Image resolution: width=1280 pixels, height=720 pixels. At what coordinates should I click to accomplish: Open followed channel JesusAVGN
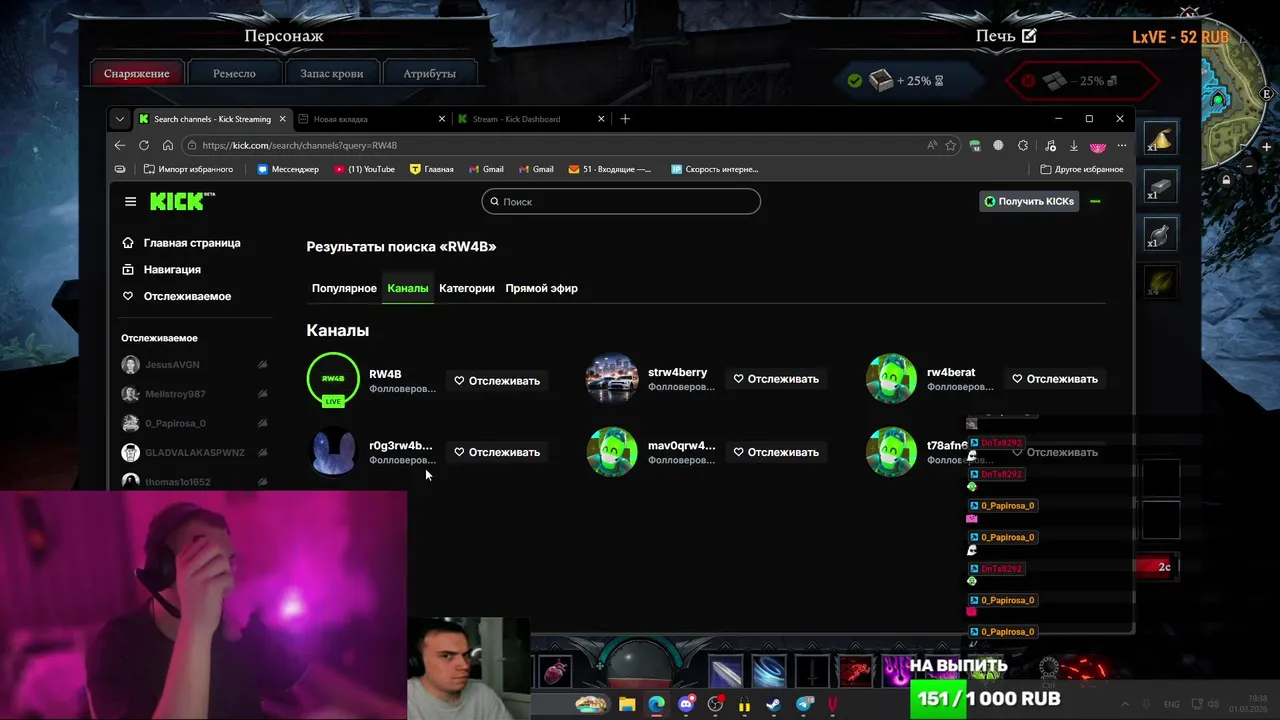pos(194,365)
